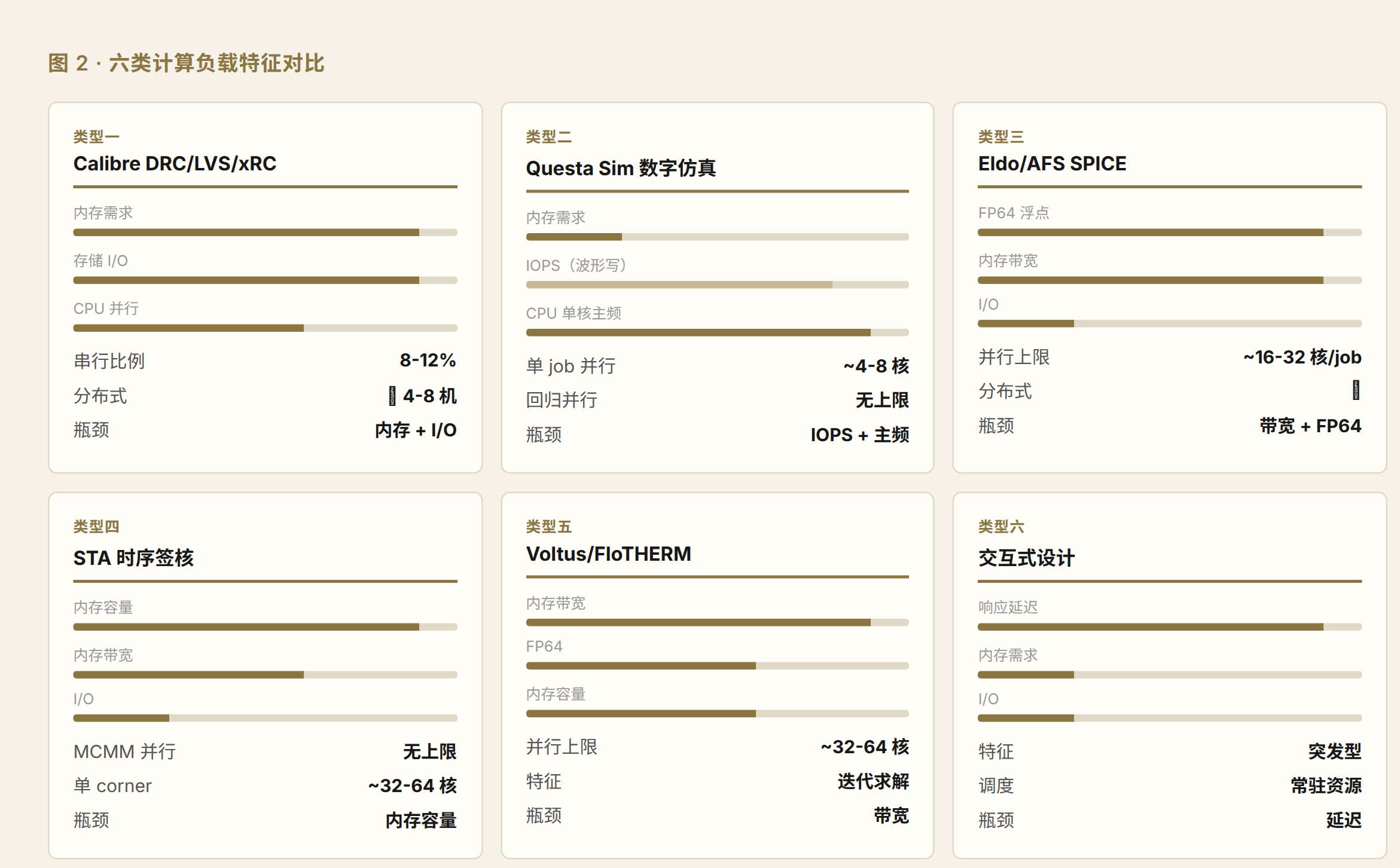Image resolution: width=1400 pixels, height=868 pixels.
Task: Click the "响应延迟" metric label
Action: 1008,607
